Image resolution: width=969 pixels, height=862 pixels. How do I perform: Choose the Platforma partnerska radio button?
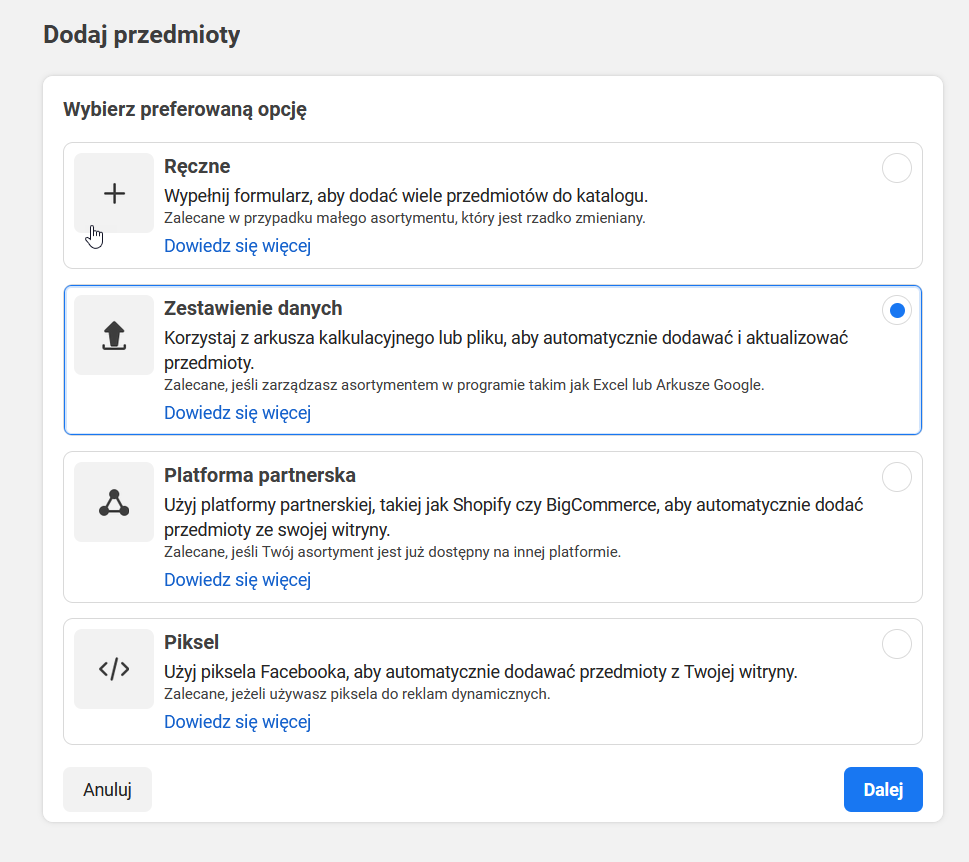point(896,477)
